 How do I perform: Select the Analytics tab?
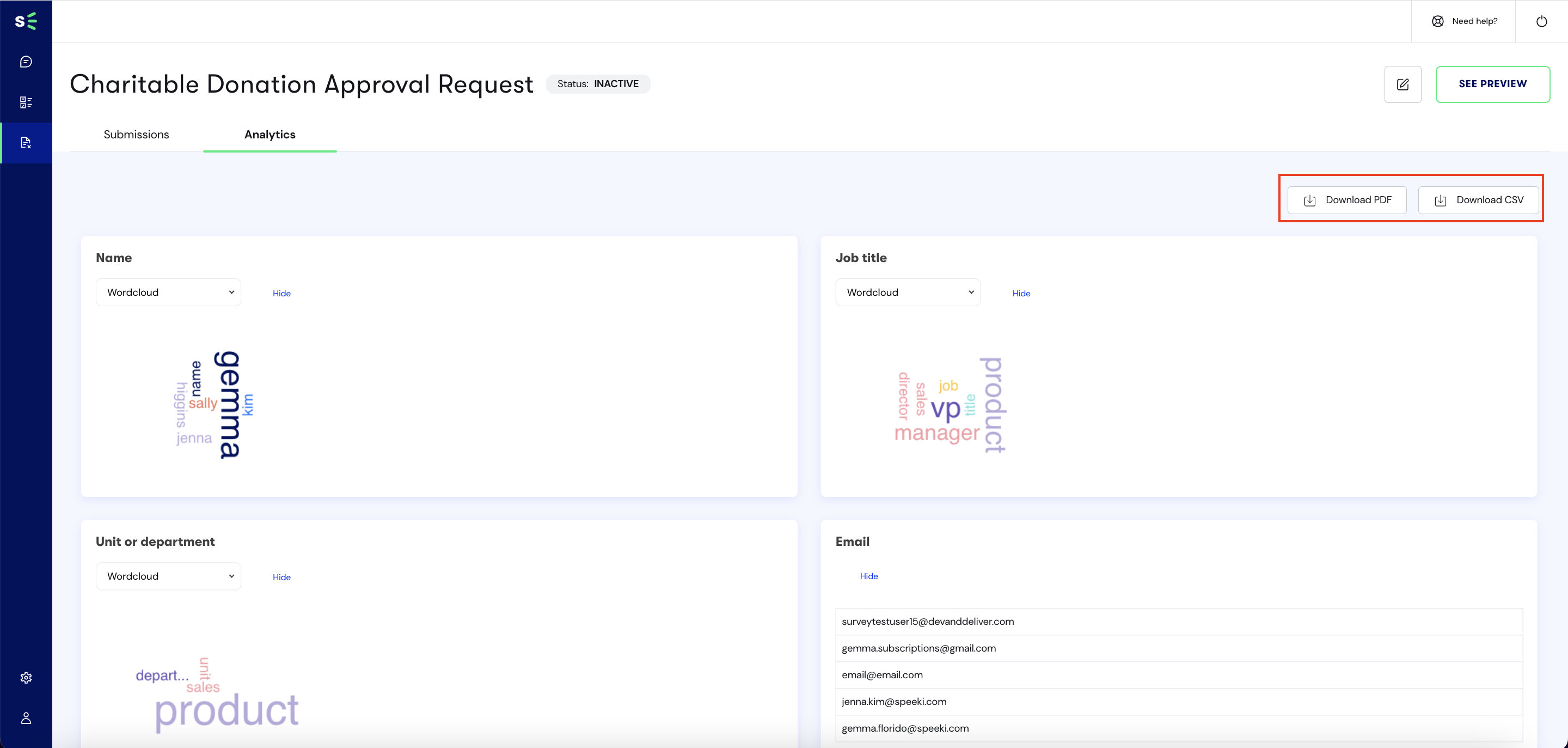269,134
